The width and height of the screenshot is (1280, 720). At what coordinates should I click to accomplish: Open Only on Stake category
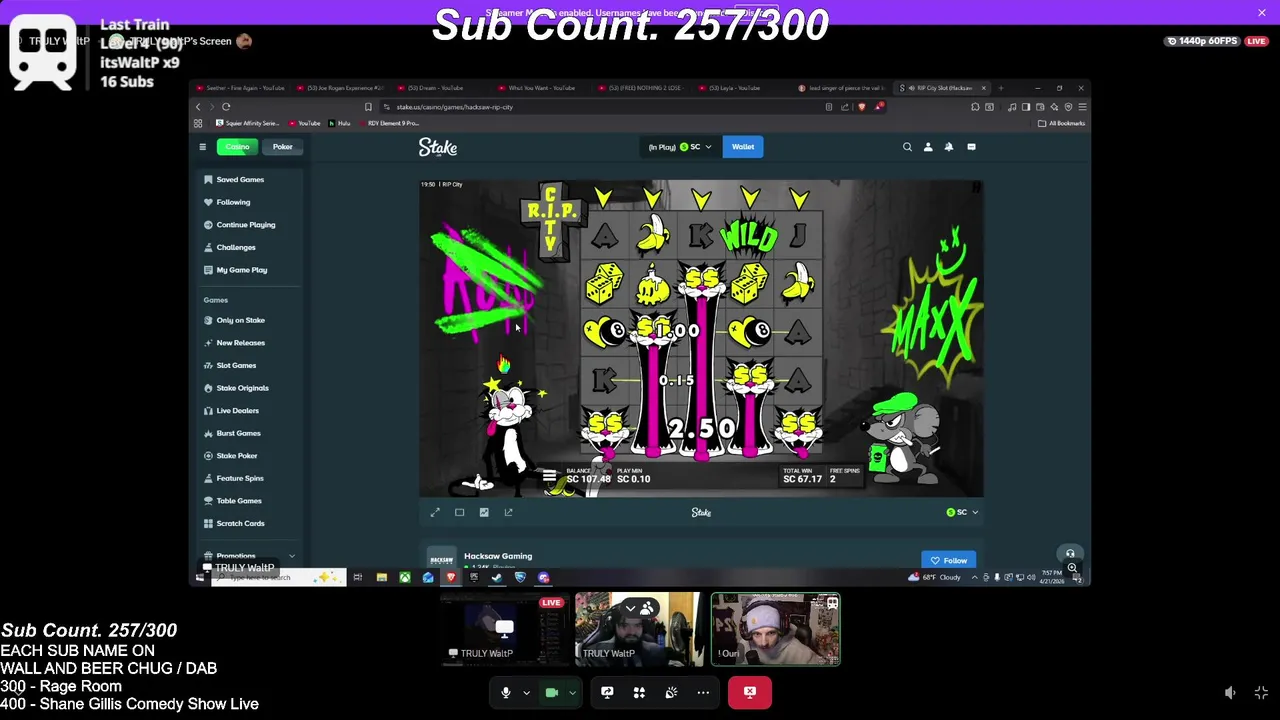click(240, 320)
